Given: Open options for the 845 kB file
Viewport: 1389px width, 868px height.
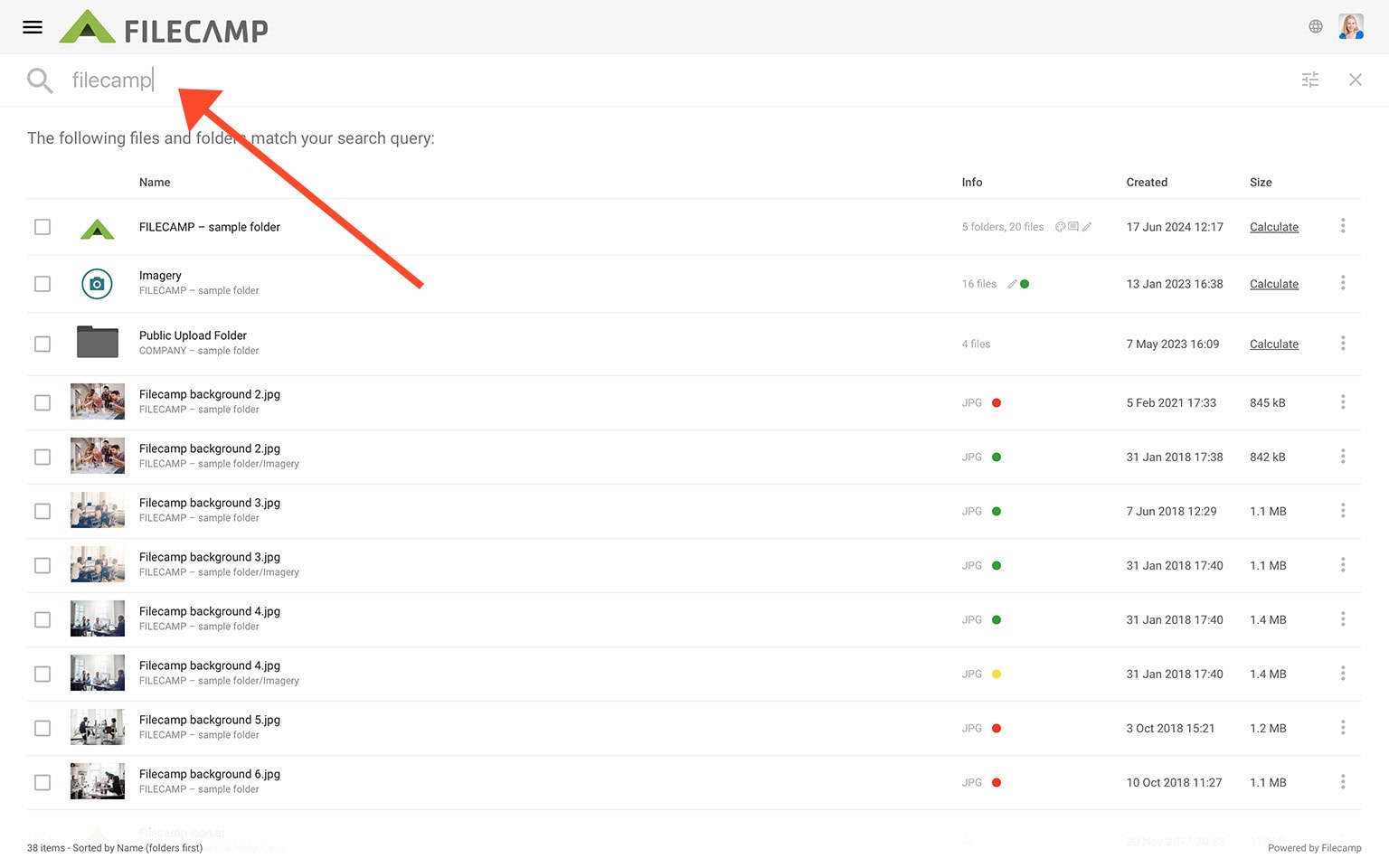Looking at the screenshot, I should point(1343,401).
